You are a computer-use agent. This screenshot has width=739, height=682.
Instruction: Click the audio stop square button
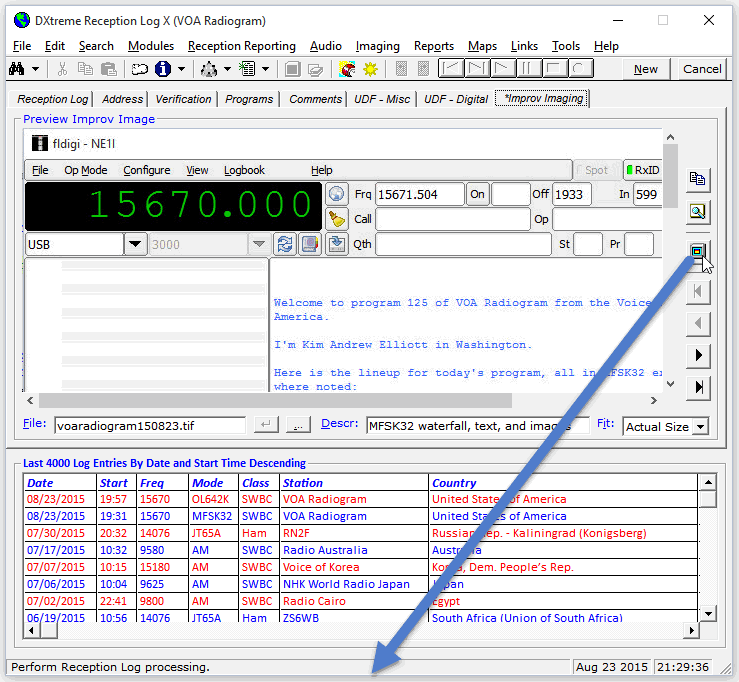(555, 68)
